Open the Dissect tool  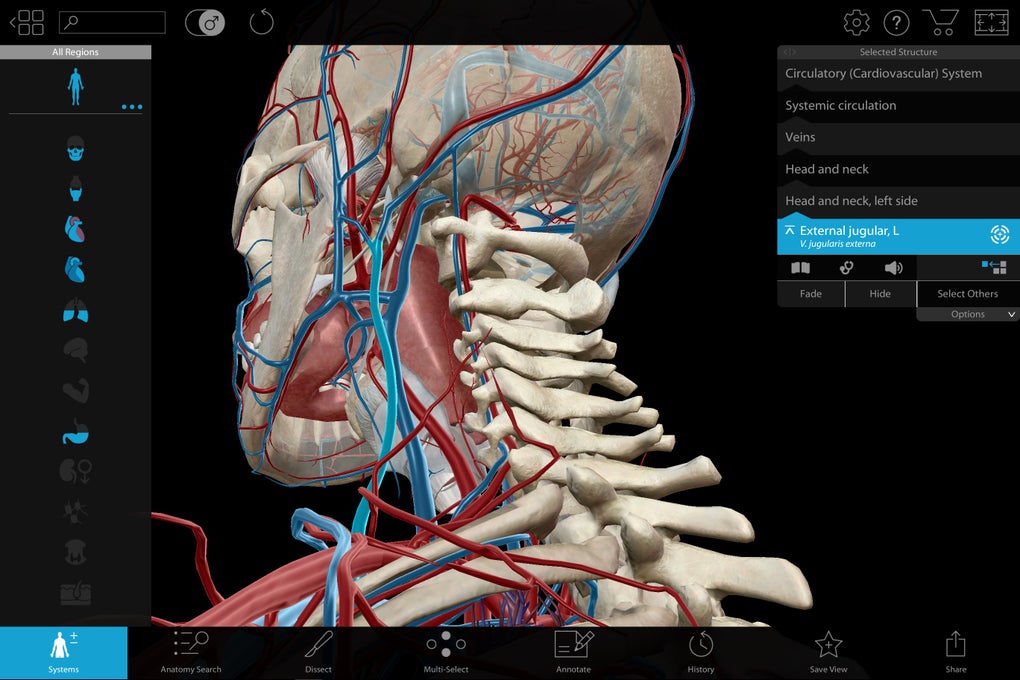318,651
